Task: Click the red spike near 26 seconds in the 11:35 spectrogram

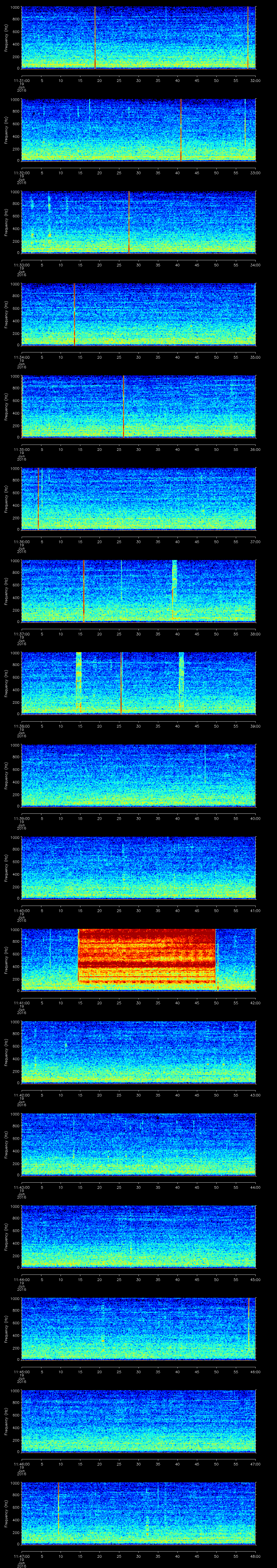Action: [x=124, y=407]
